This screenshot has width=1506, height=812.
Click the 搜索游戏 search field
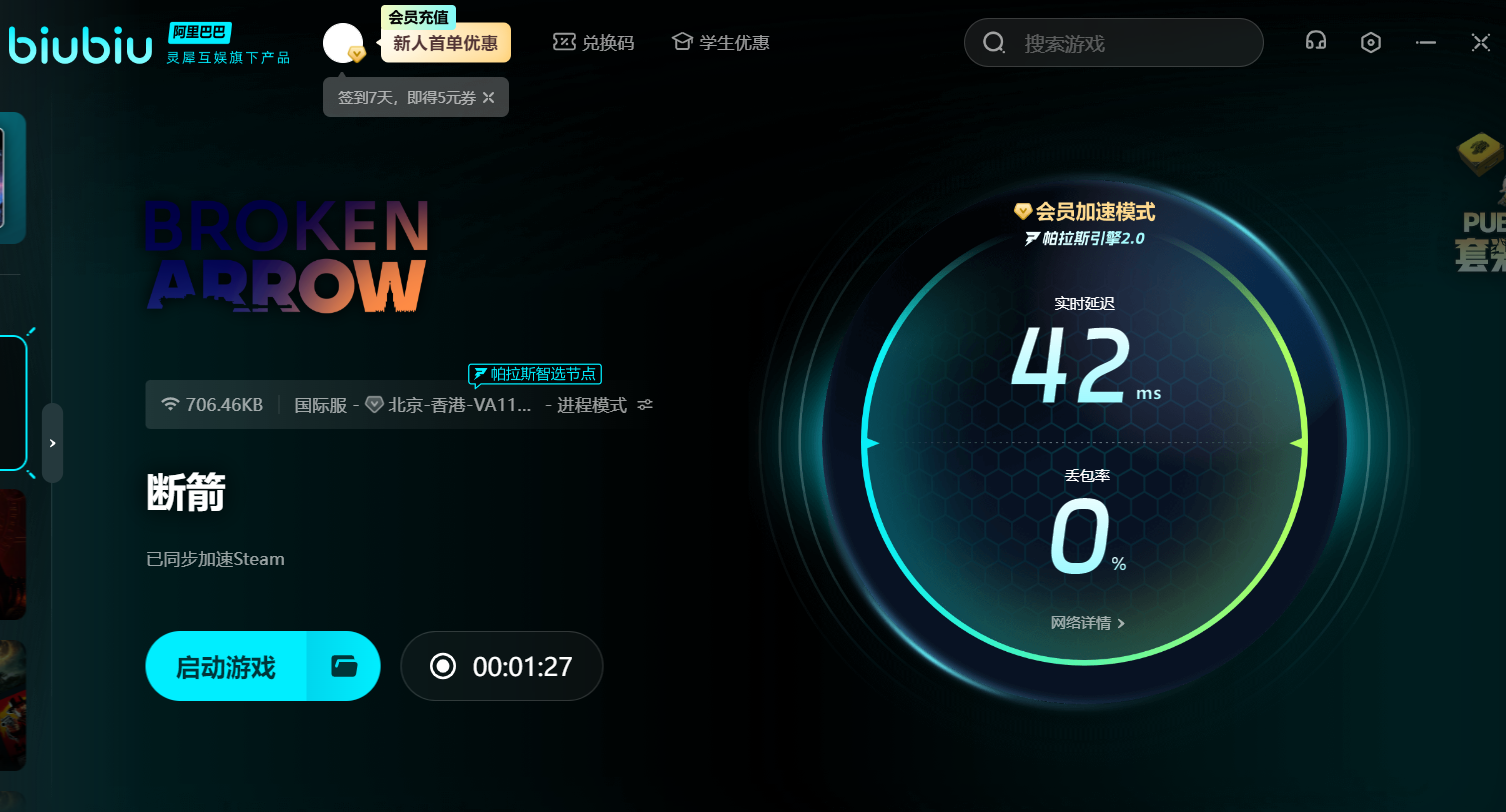1114,43
